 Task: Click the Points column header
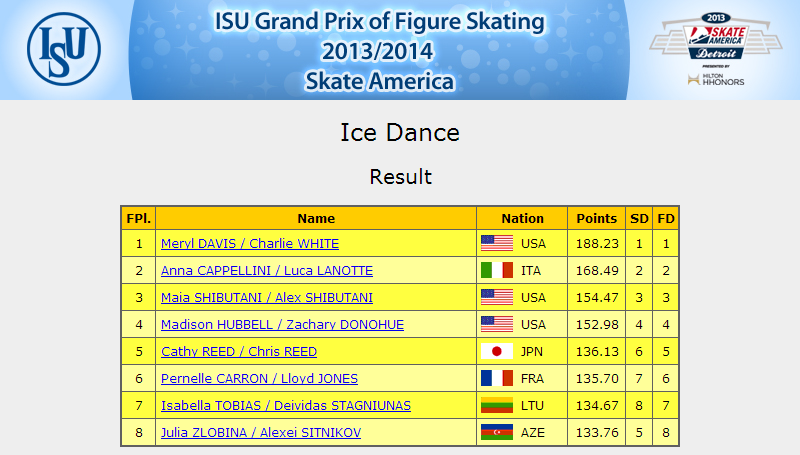[596, 218]
